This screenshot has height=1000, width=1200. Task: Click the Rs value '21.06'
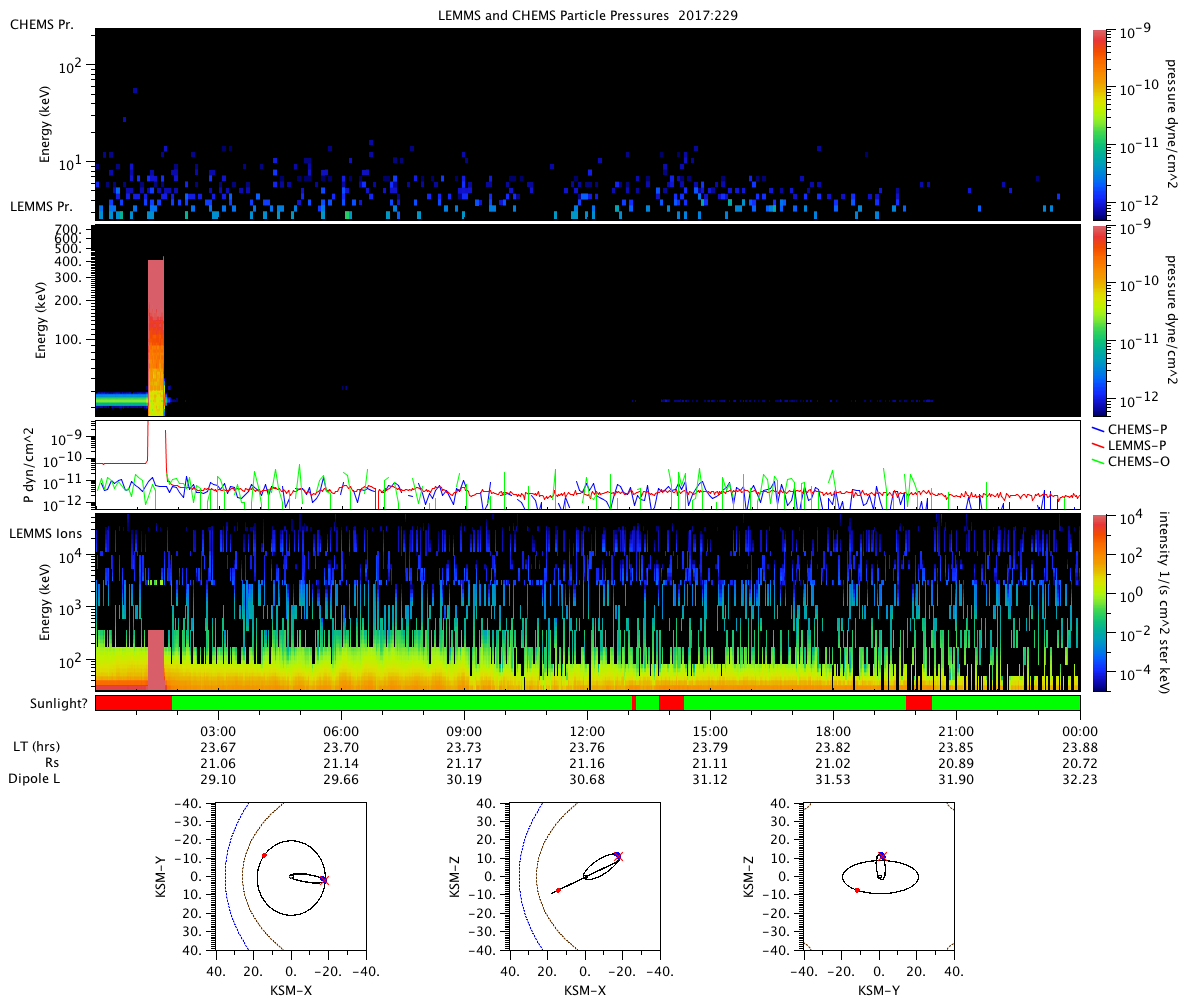[x=218, y=762]
